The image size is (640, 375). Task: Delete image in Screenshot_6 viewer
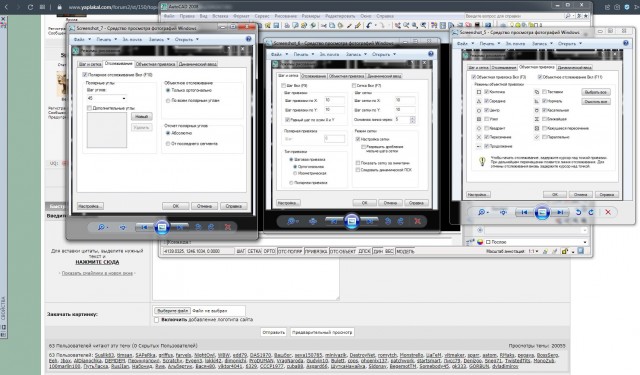tap(418, 221)
